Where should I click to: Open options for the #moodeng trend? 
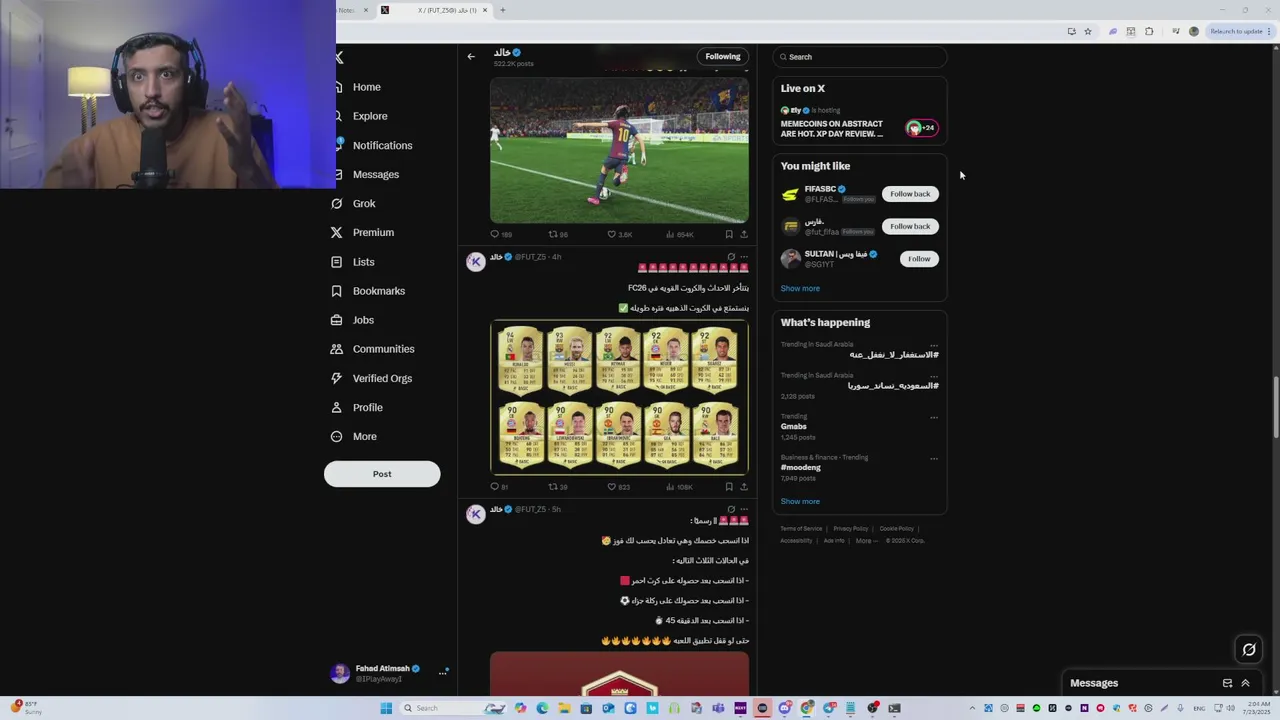pyautogui.click(x=934, y=458)
